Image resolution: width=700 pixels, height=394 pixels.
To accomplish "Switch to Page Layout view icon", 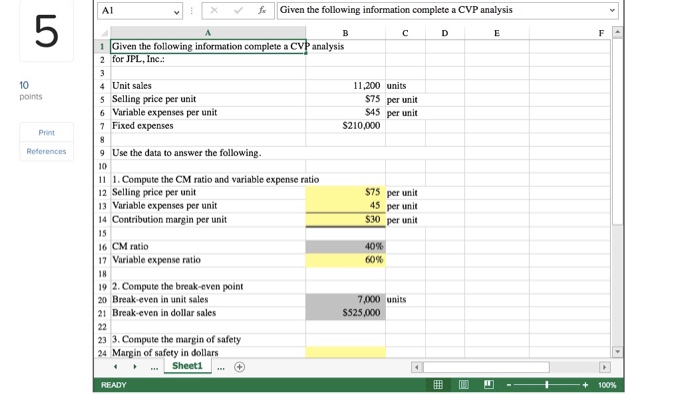I will click(464, 385).
